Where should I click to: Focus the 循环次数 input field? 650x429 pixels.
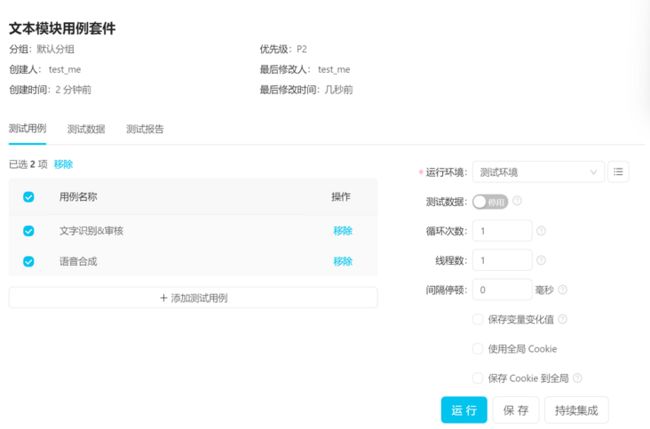pyautogui.click(x=502, y=231)
